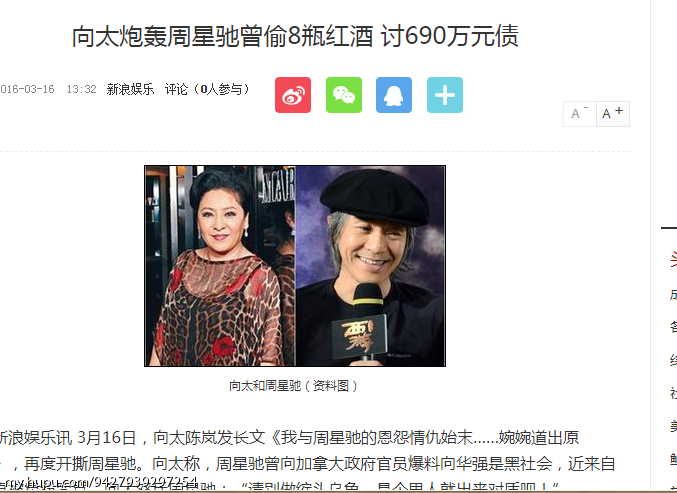Share article via QQ penguin icon
Screen dimensions: 677x493
tap(394, 95)
